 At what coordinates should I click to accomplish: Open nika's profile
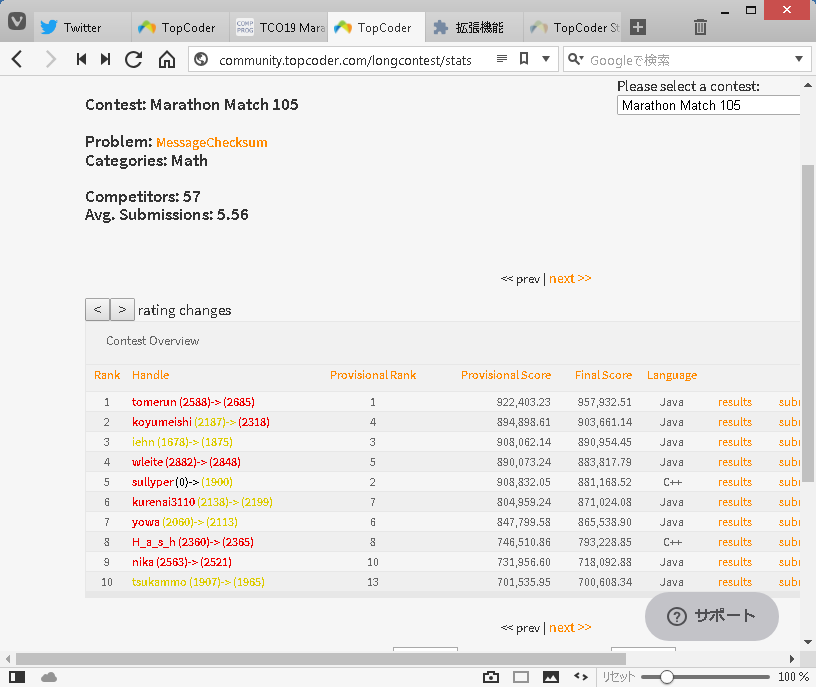143,562
